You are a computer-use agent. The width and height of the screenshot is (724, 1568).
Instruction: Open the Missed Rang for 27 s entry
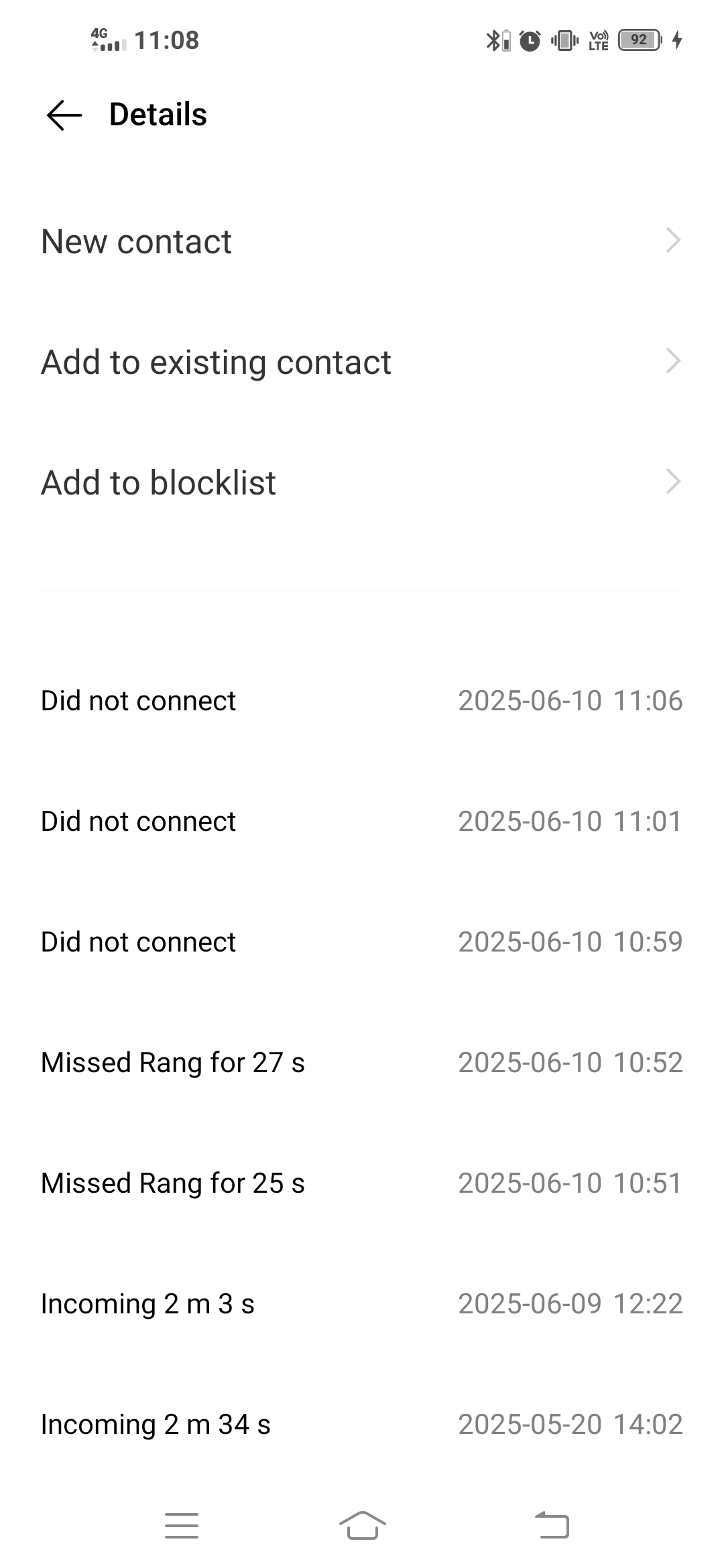(x=362, y=1063)
